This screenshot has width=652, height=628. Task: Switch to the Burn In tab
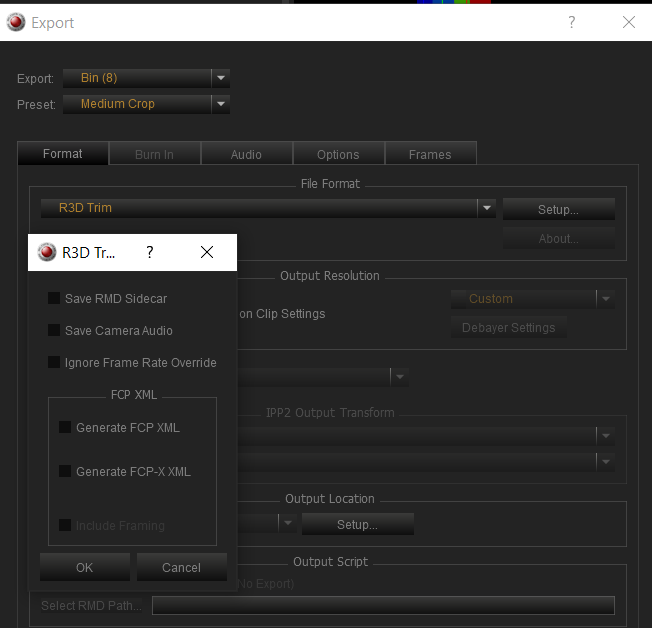(x=155, y=154)
